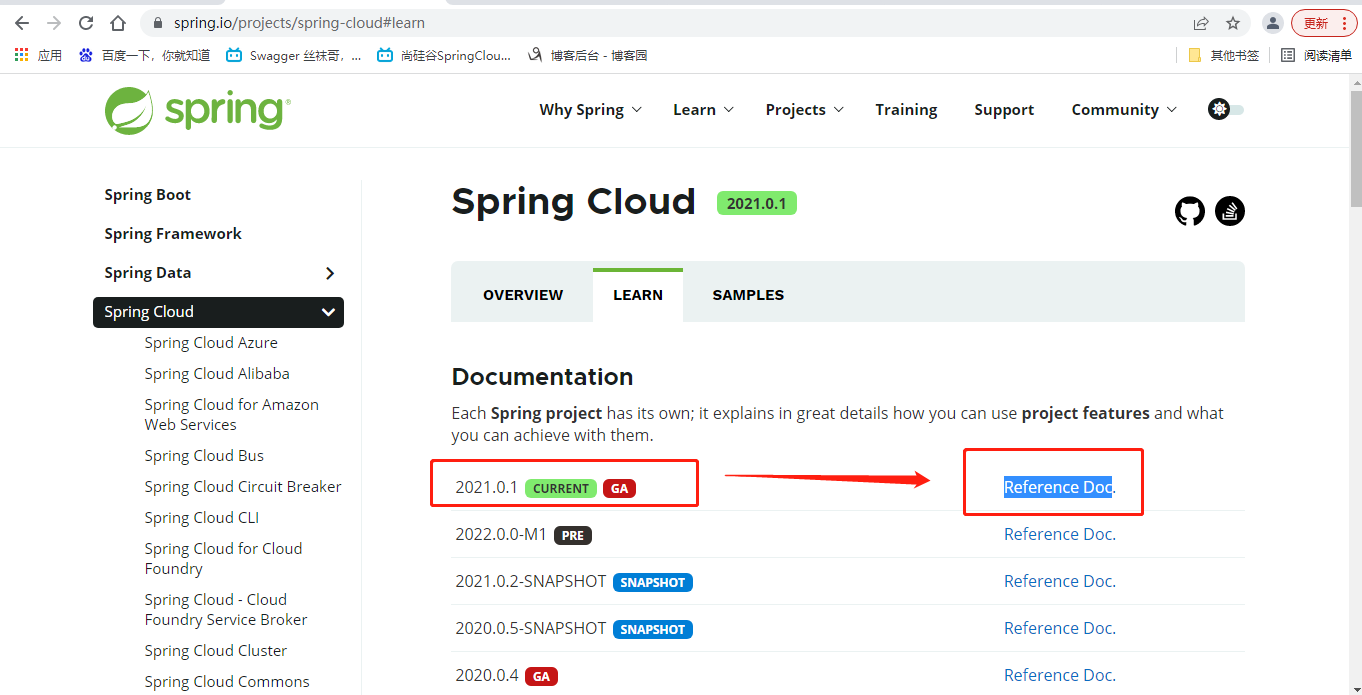The height and width of the screenshot is (695, 1362).
Task: Click the browser forward arrow
Action: tap(54, 23)
